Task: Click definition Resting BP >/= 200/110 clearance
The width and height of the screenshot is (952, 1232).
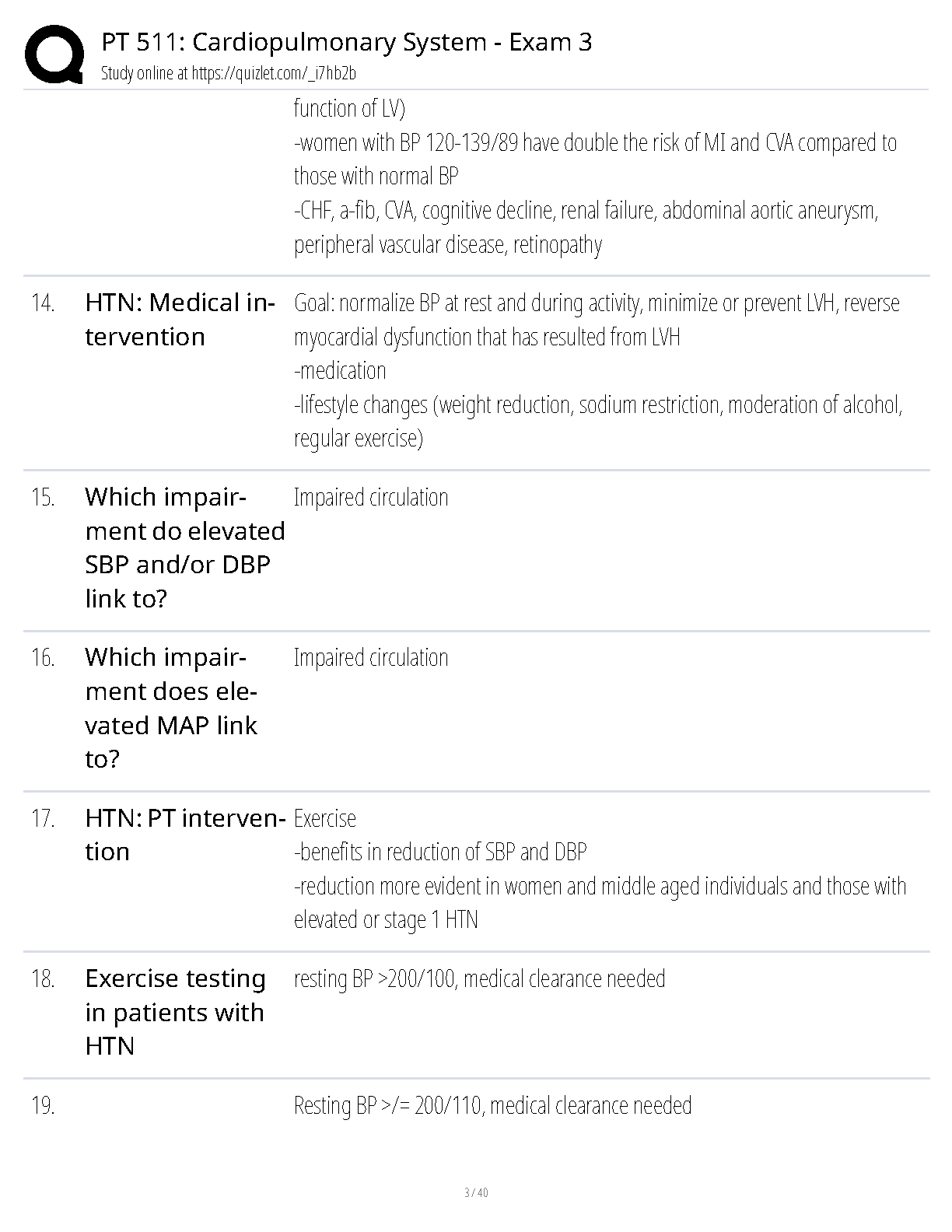Action: click(493, 1105)
